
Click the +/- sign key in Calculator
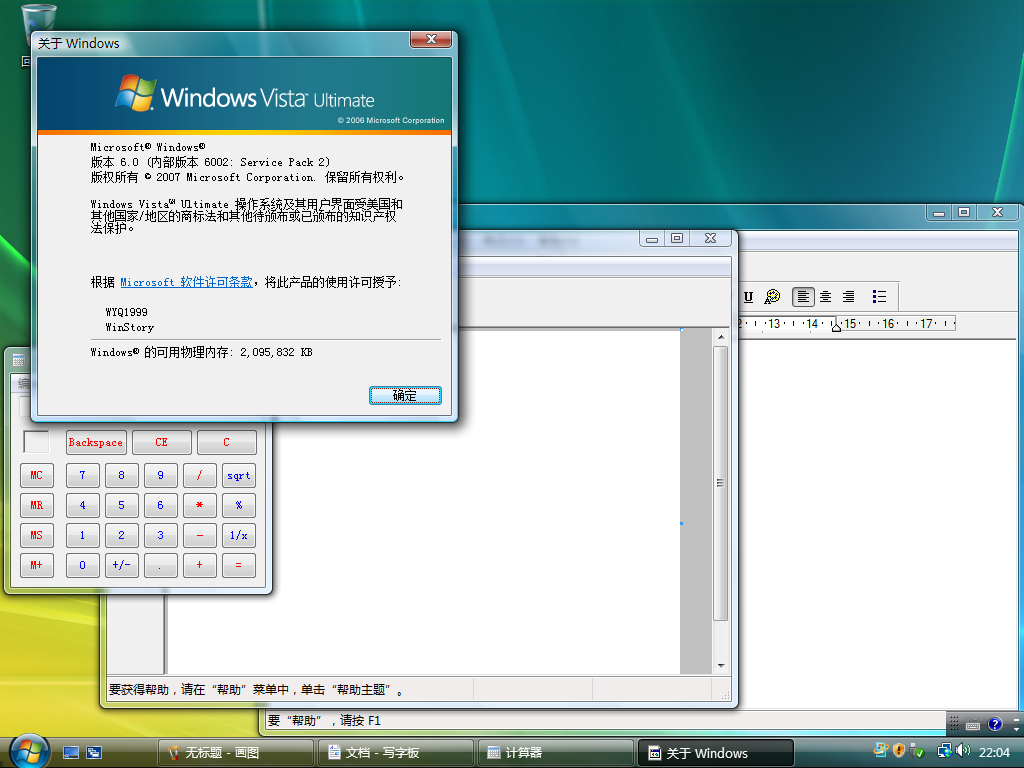coord(121,566)
